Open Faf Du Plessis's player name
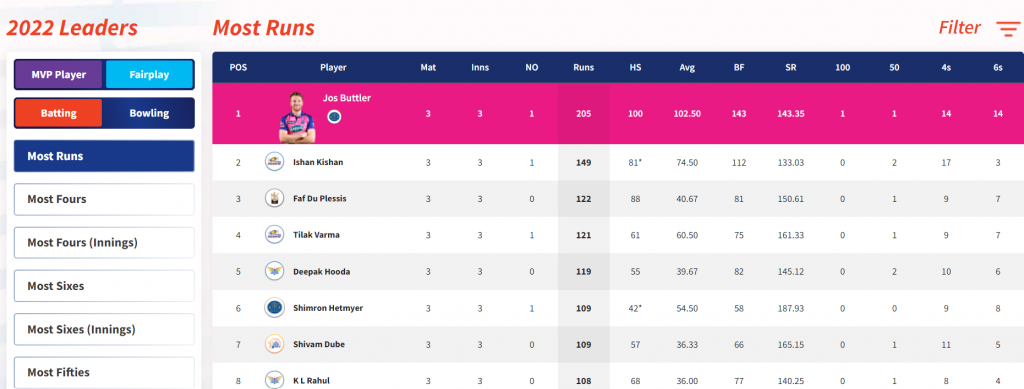 coord(320,199)
